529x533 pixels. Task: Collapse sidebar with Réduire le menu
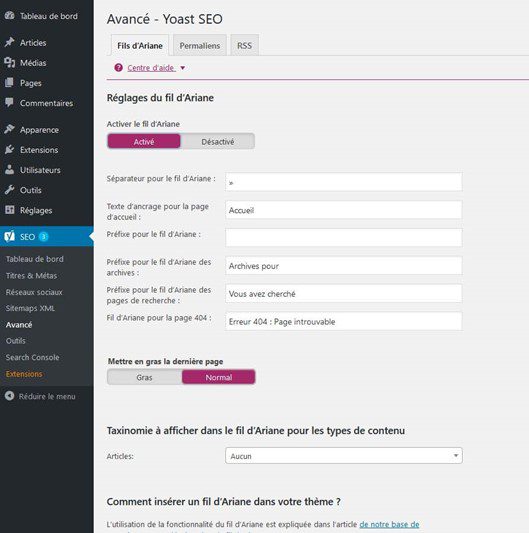[40, 396]
